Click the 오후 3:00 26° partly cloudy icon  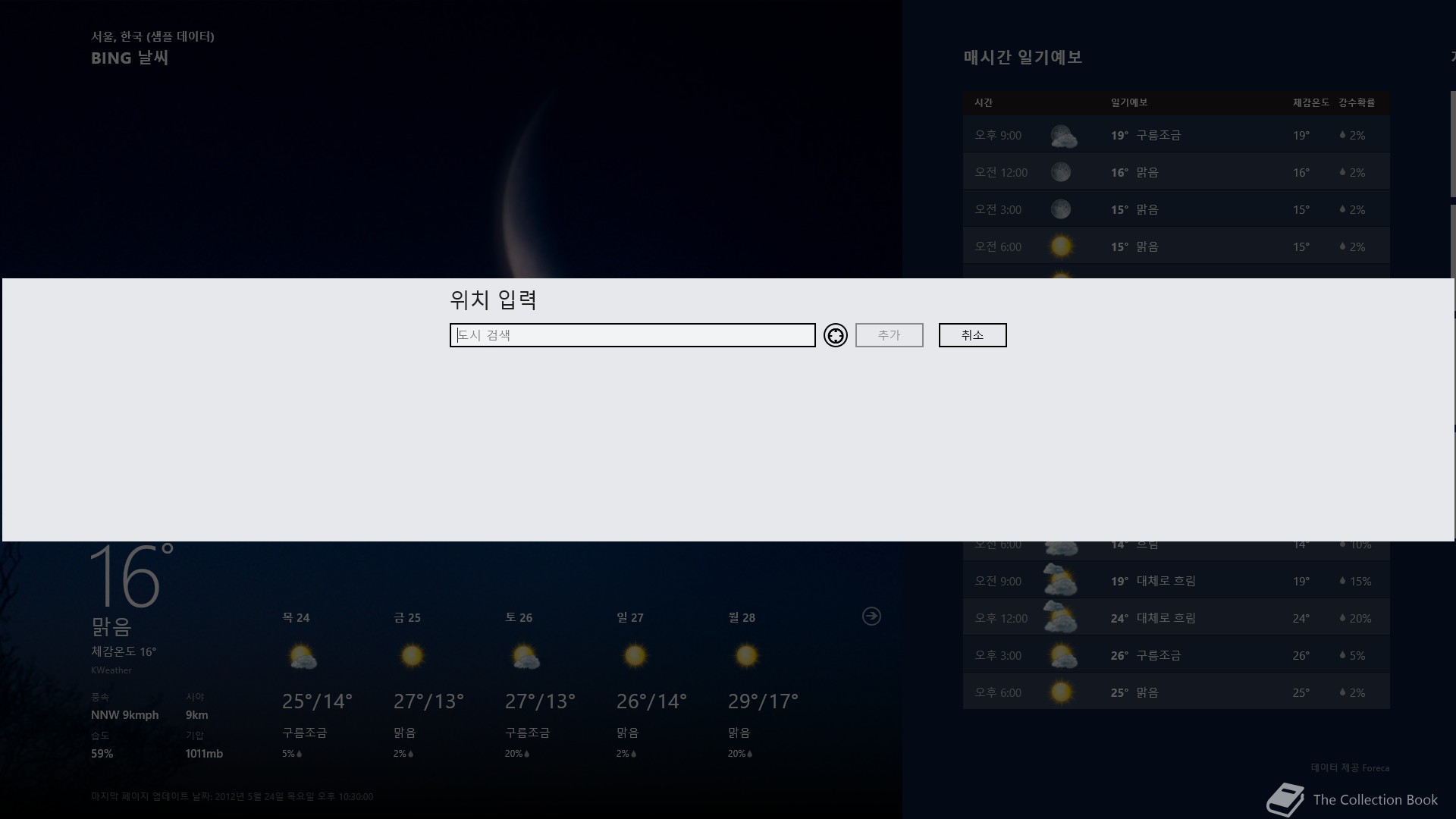coord(1062,656)
